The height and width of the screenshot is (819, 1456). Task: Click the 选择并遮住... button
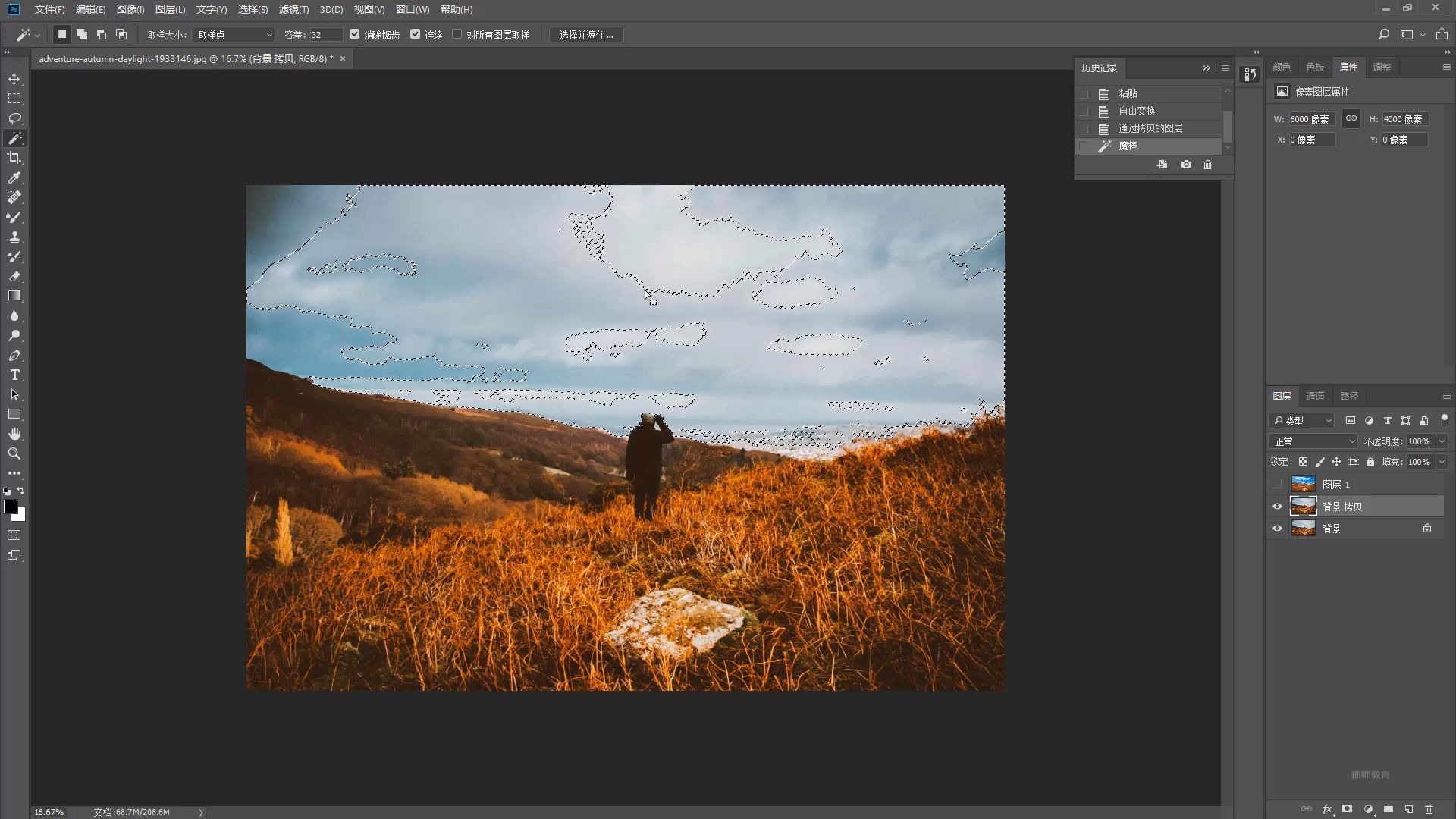(585, 35)
